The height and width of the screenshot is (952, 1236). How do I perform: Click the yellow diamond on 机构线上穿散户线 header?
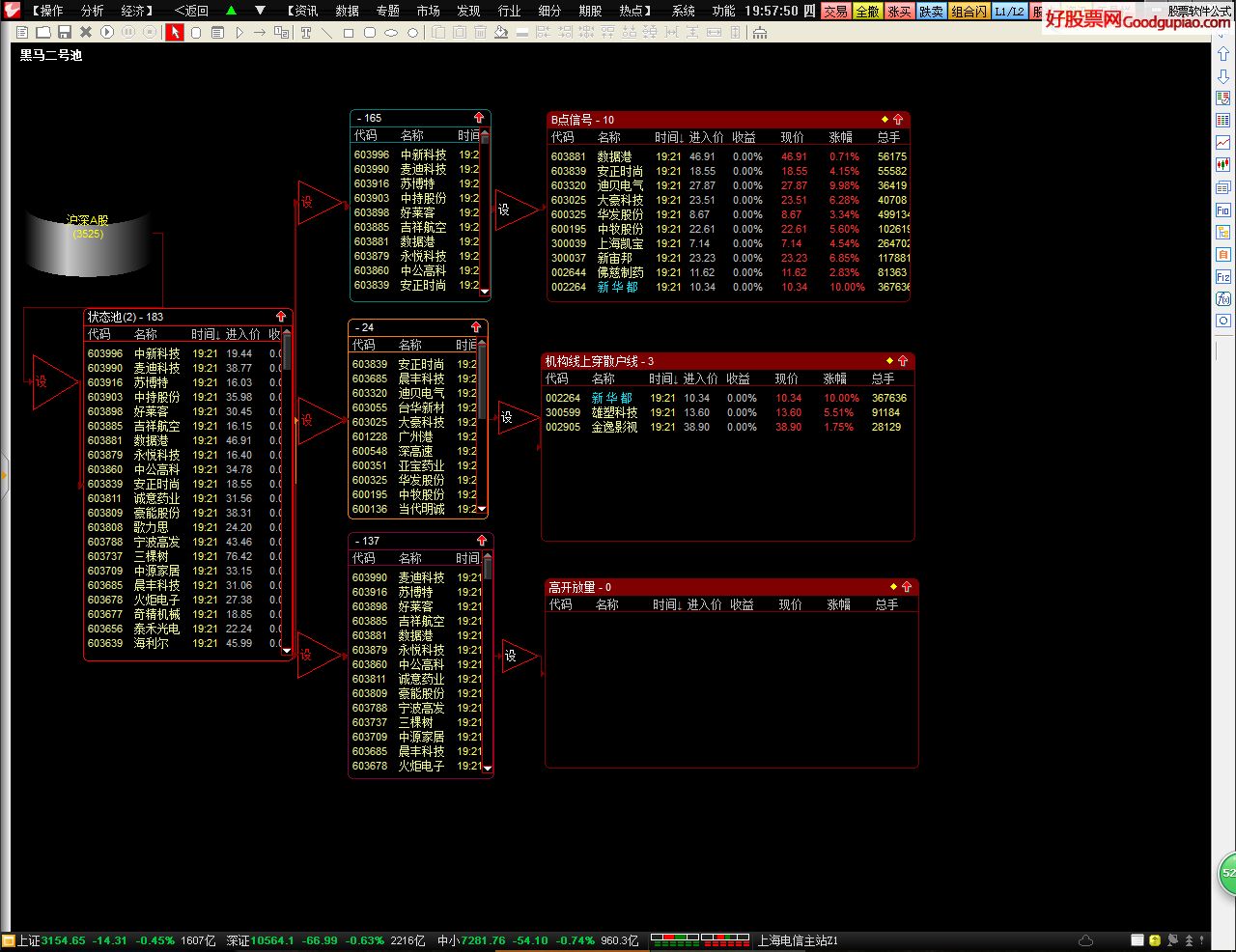[889, 361]
